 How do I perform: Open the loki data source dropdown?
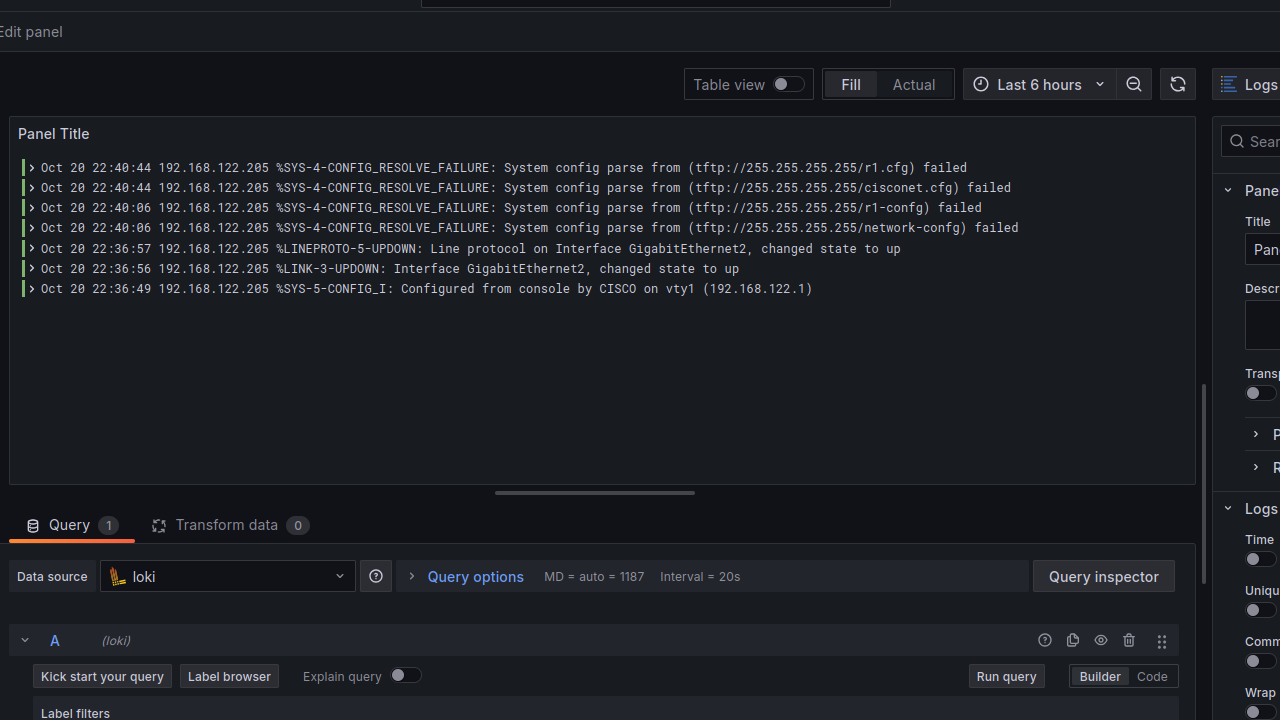pyautogui.click(x=228, y=576)
